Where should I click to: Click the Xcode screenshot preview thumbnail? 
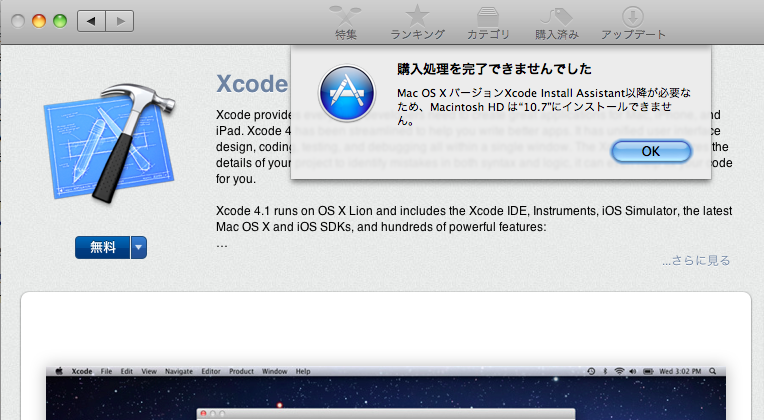(x=386, y=393)
